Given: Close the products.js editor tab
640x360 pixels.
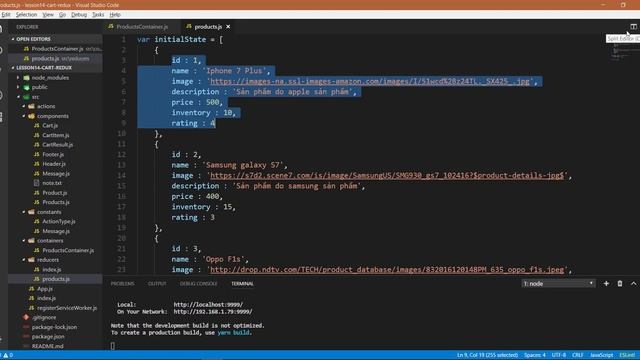Looking at the screenshot, I should tap(228, 27).
